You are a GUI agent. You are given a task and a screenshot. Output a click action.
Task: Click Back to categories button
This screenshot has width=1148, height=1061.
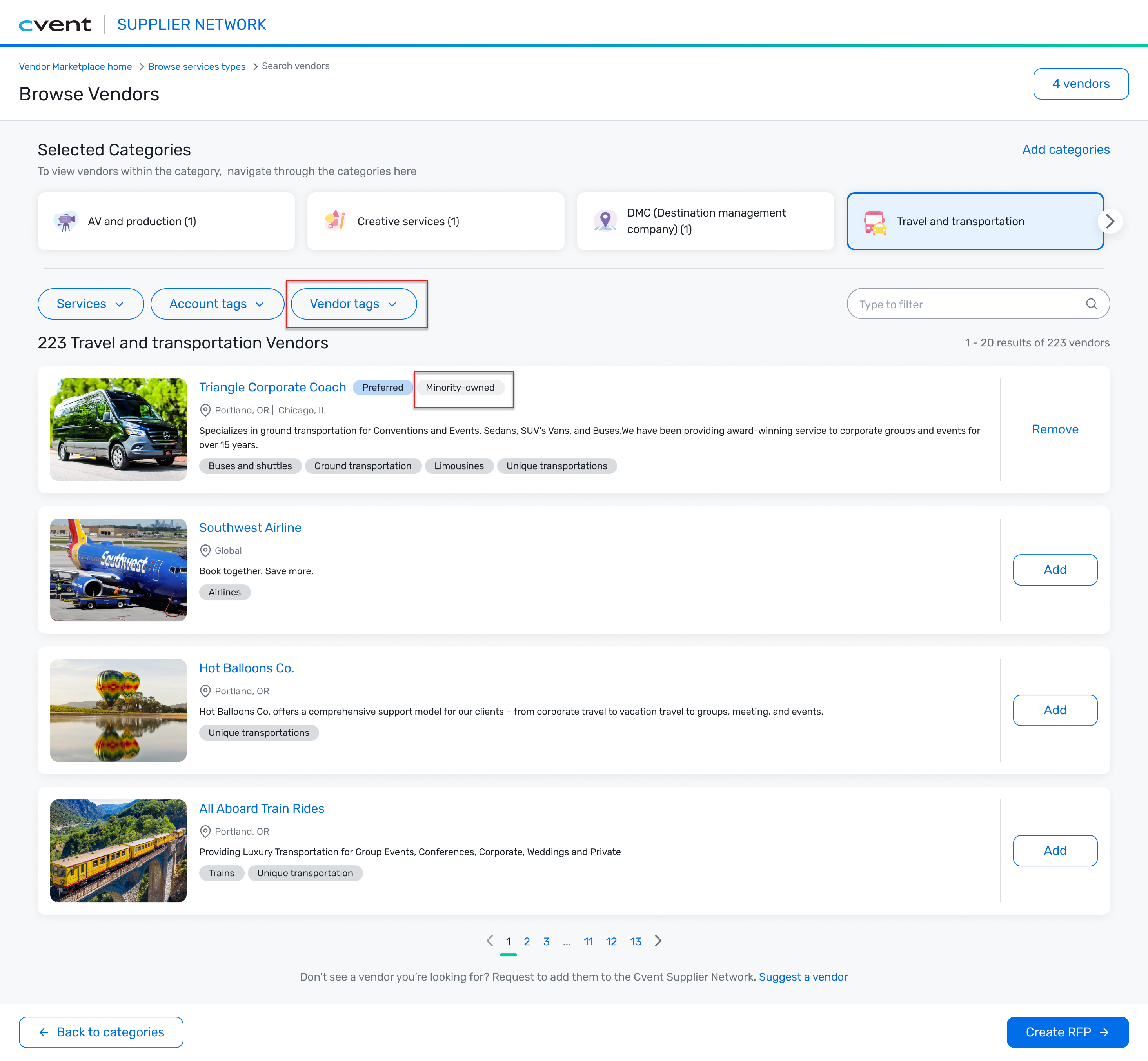101,1032
